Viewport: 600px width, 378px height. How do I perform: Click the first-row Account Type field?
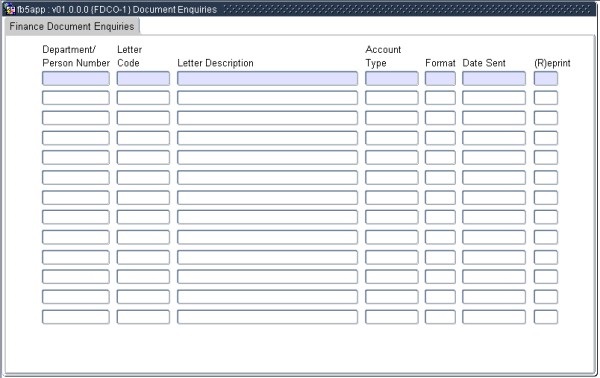tap(391, 78)
